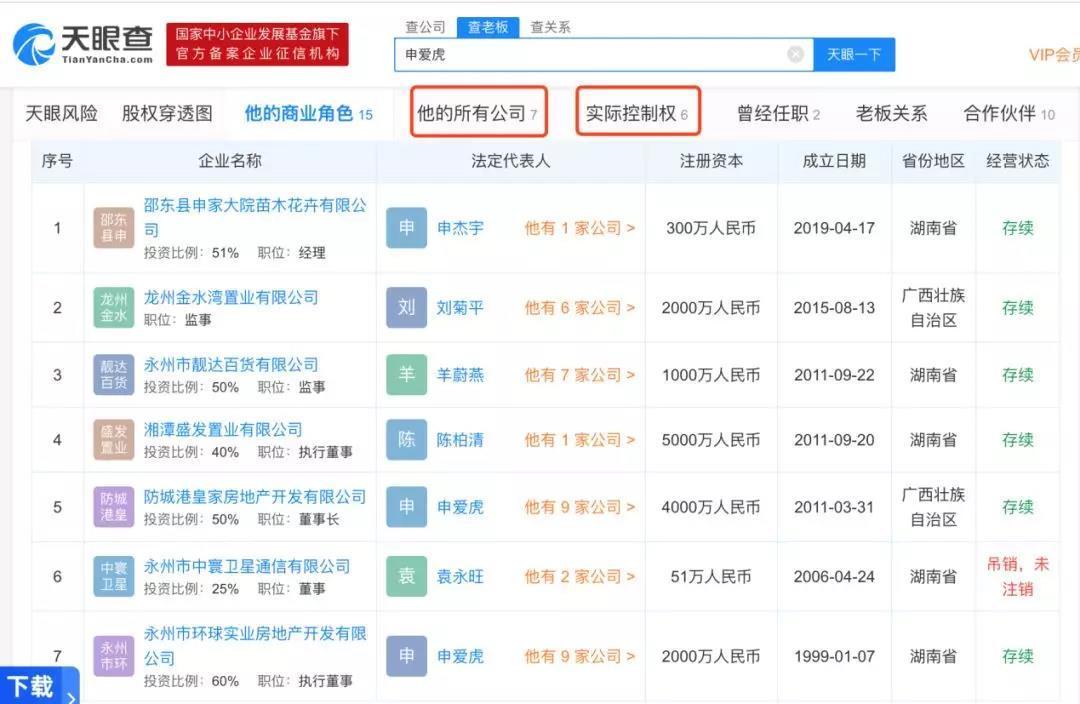Clear the search box with X icon
The height and width of the screenshot is (704, 1080).
pos(796,55)
